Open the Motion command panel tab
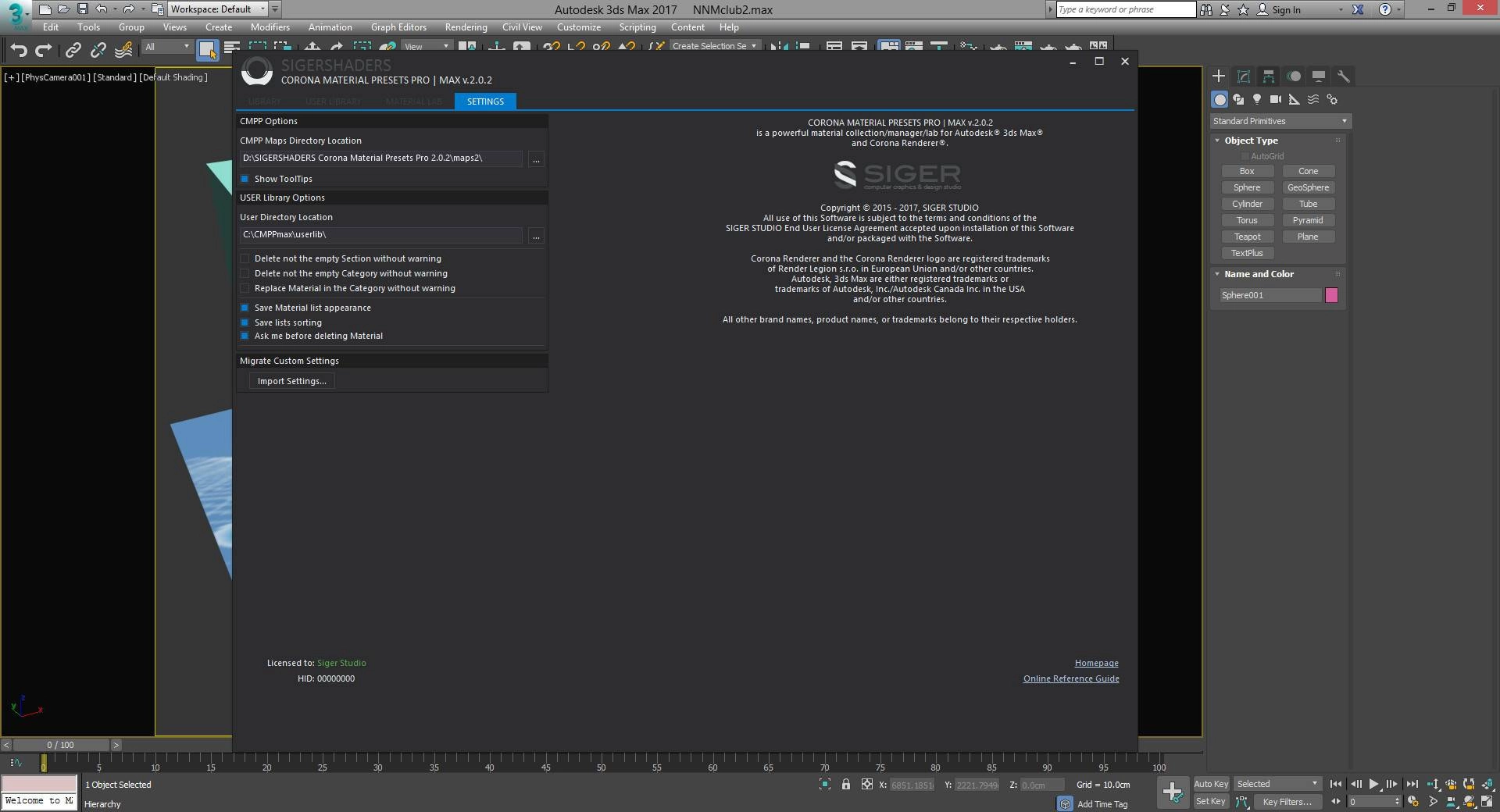This screenshot has width=1500, height=812. coord(1294,76)
